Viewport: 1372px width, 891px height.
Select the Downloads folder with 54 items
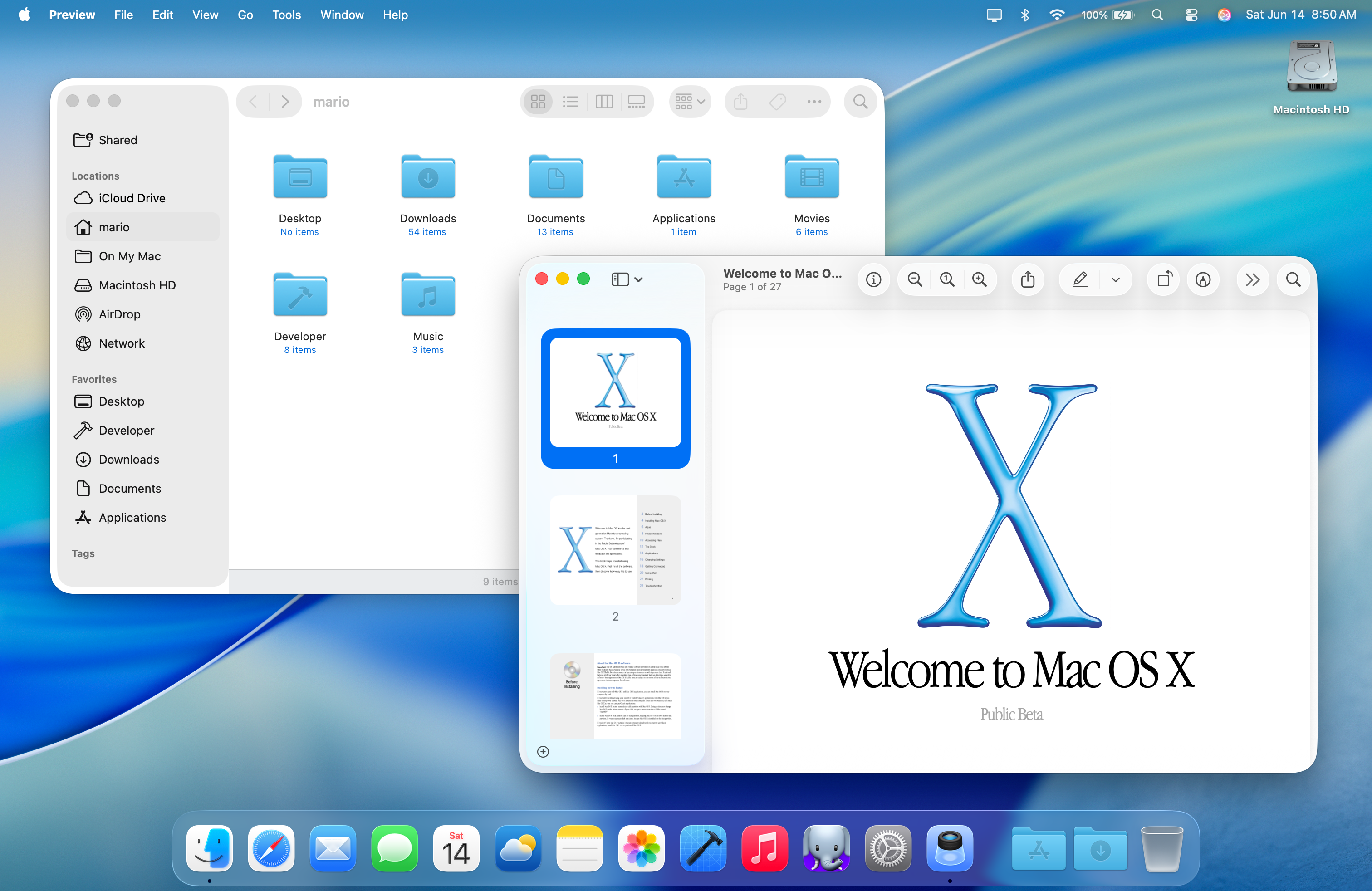[428, 177]
